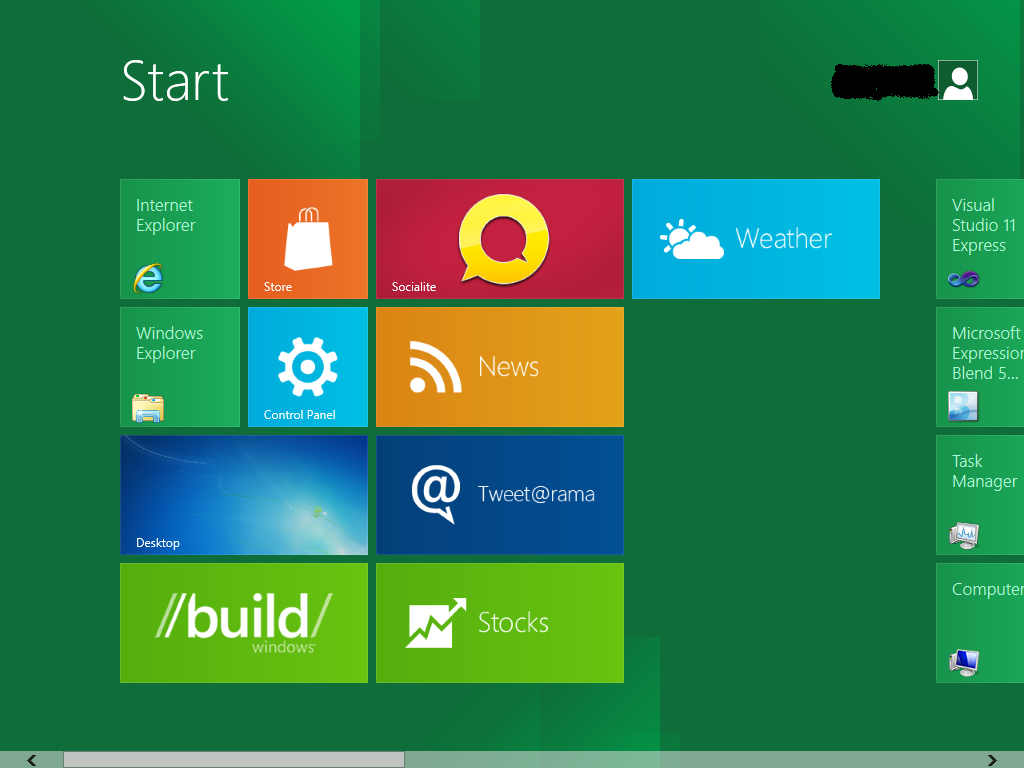
Task: Click the scrollbar left arrow
Action: coord(31,760)
